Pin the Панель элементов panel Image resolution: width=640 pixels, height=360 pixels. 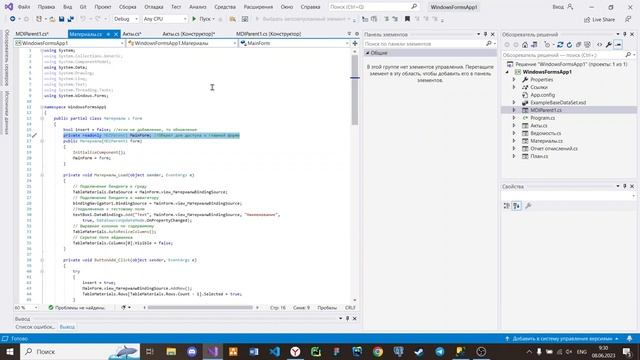[485, 34]
